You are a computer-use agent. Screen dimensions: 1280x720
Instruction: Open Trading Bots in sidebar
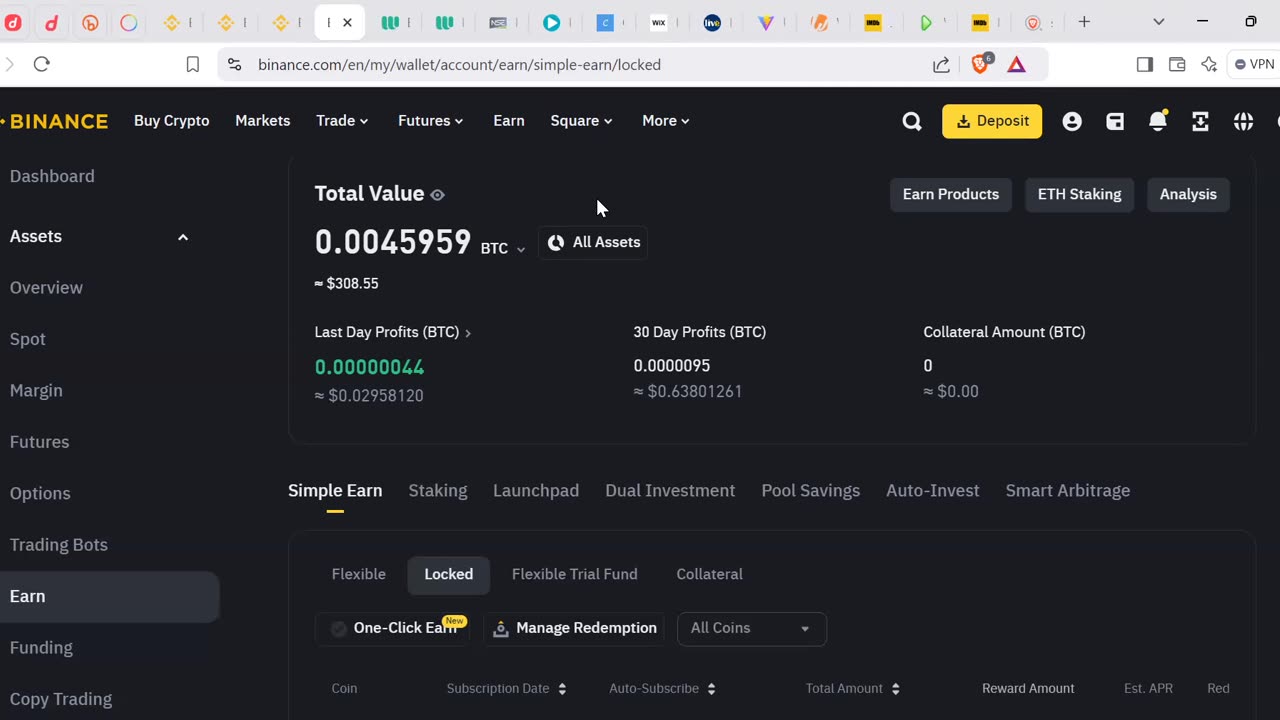[x=59, y=545]
